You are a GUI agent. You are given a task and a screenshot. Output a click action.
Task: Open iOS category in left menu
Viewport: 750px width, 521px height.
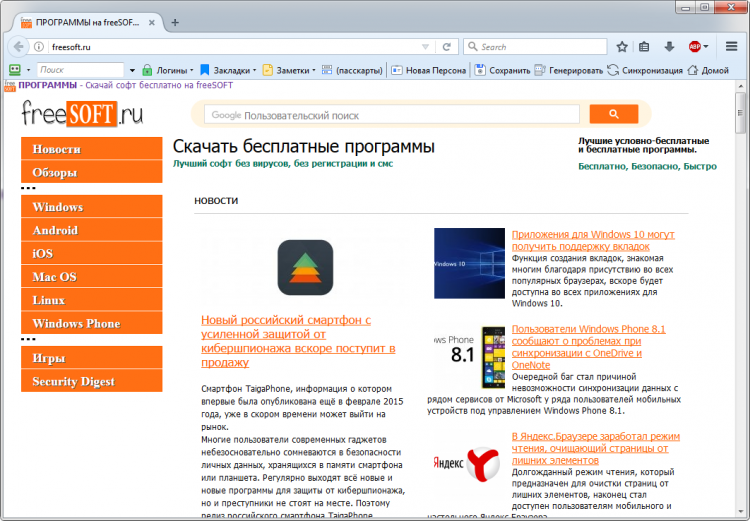pyautogui.click(x=92, y=254)
